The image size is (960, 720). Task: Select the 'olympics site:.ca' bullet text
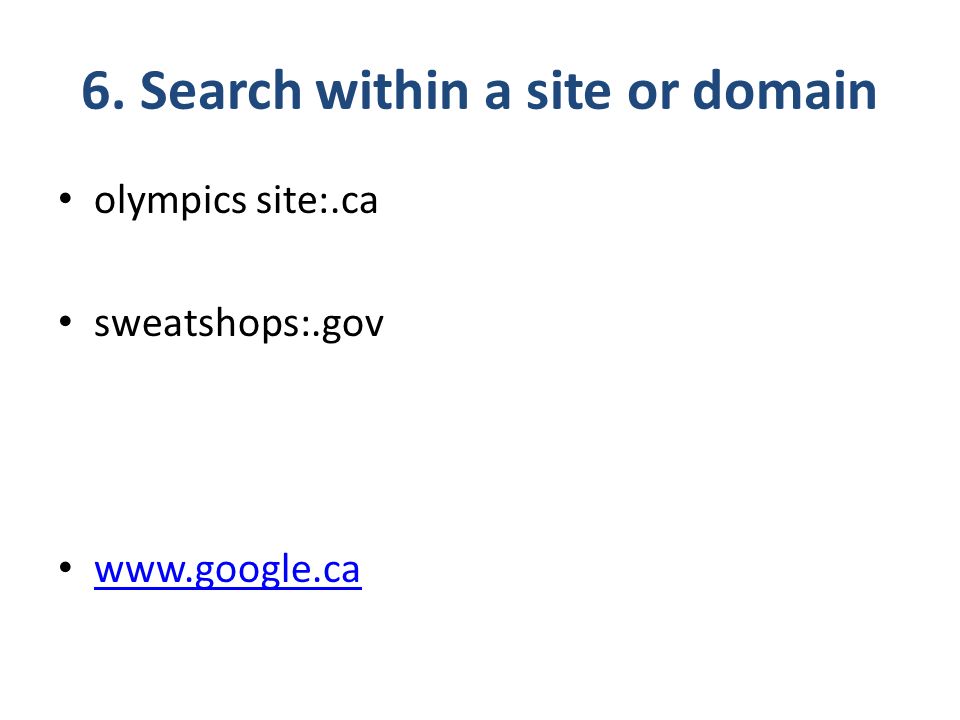236,201
